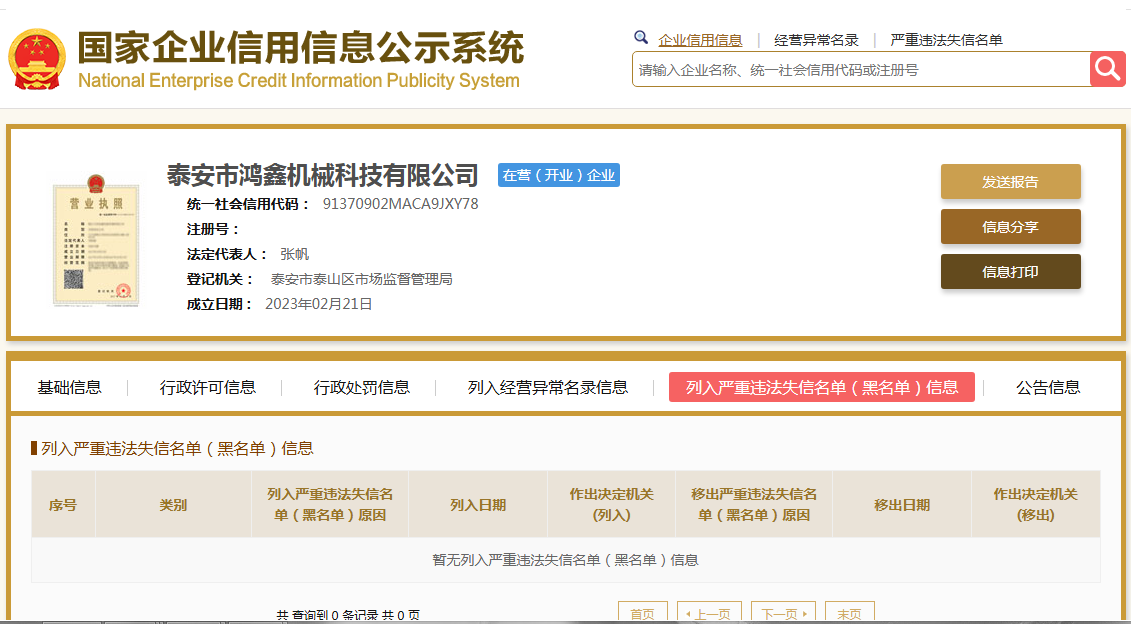
Task: Click the section heading 列入严重违法失信名单（黑名单）信息
Action: coord(177,449)
